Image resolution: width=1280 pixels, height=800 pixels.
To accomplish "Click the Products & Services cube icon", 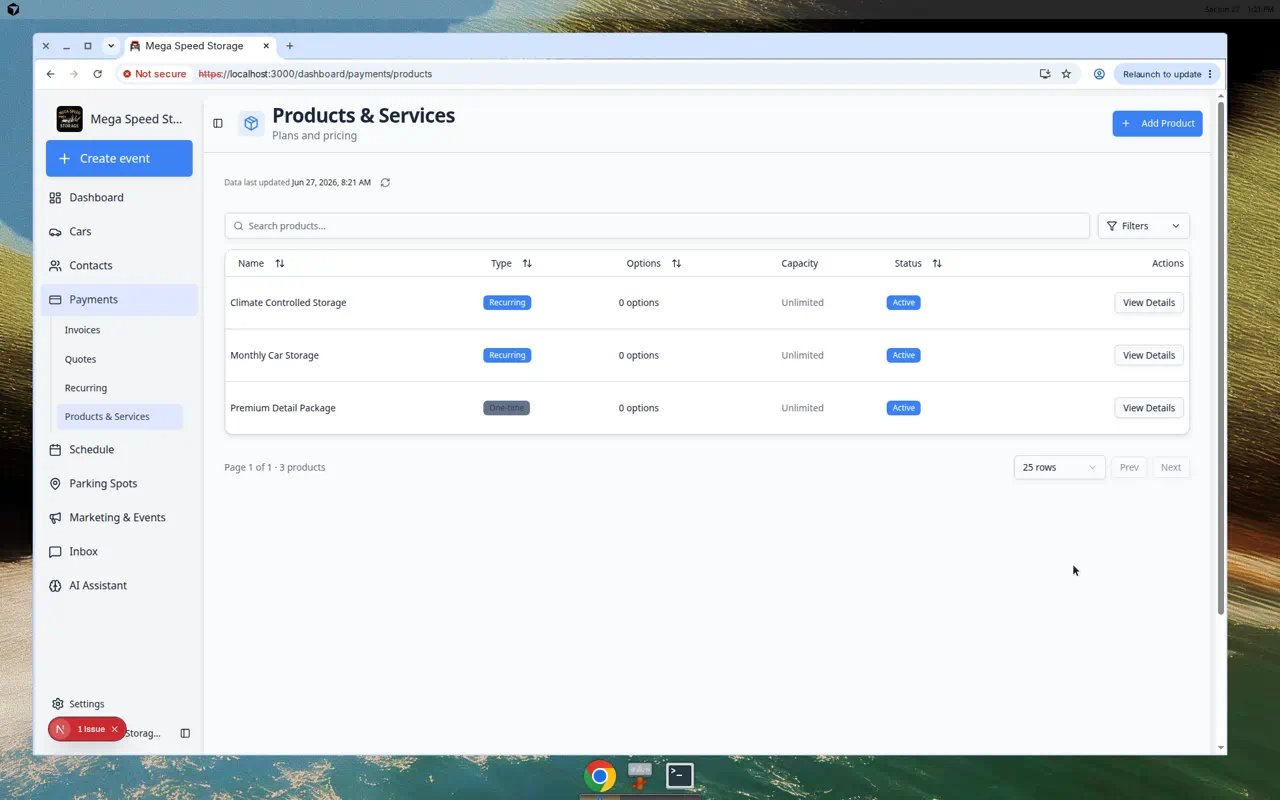I will 251,123.
